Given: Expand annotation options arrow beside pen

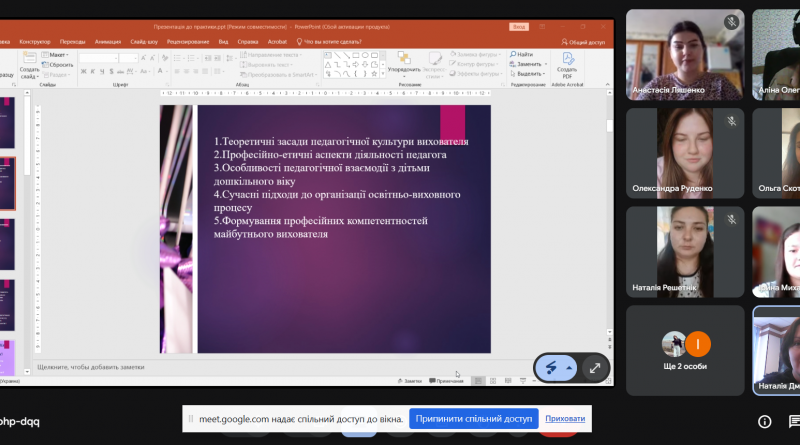Looking at the screenshot, I should [x=569, y=368].
